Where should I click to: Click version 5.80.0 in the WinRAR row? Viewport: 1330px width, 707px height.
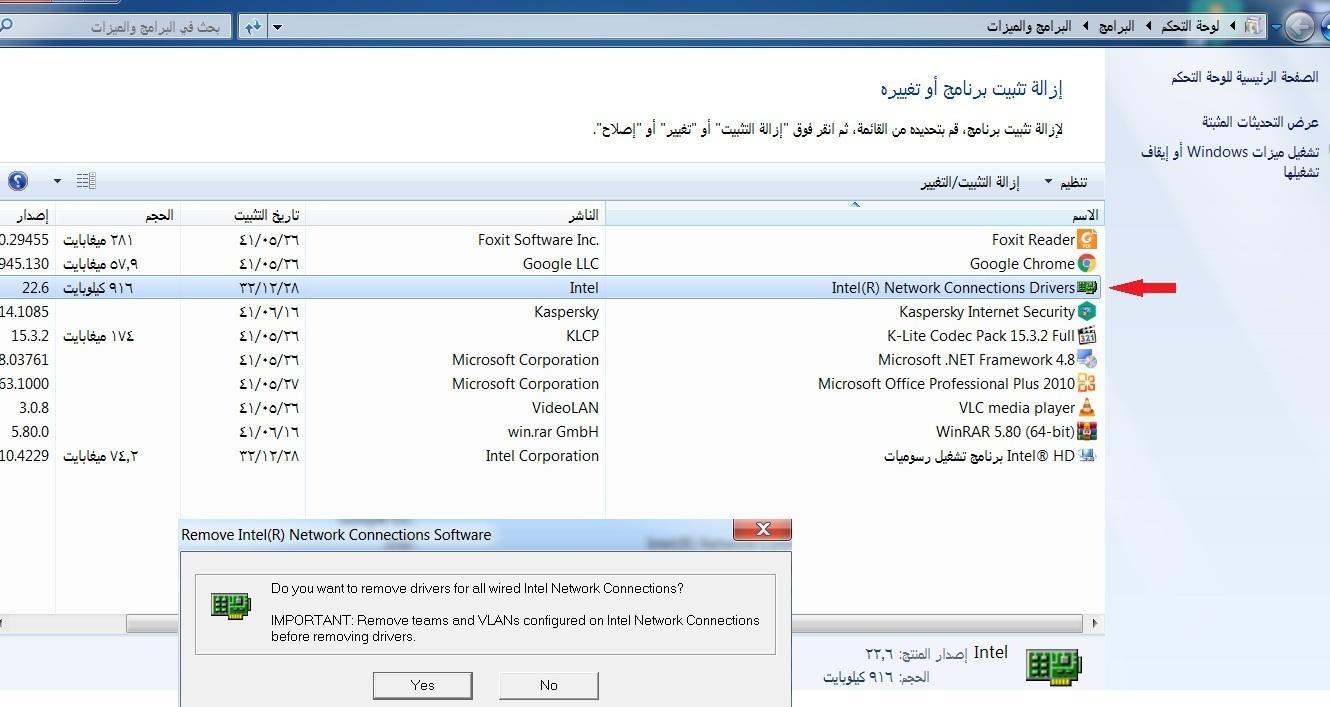30,432
